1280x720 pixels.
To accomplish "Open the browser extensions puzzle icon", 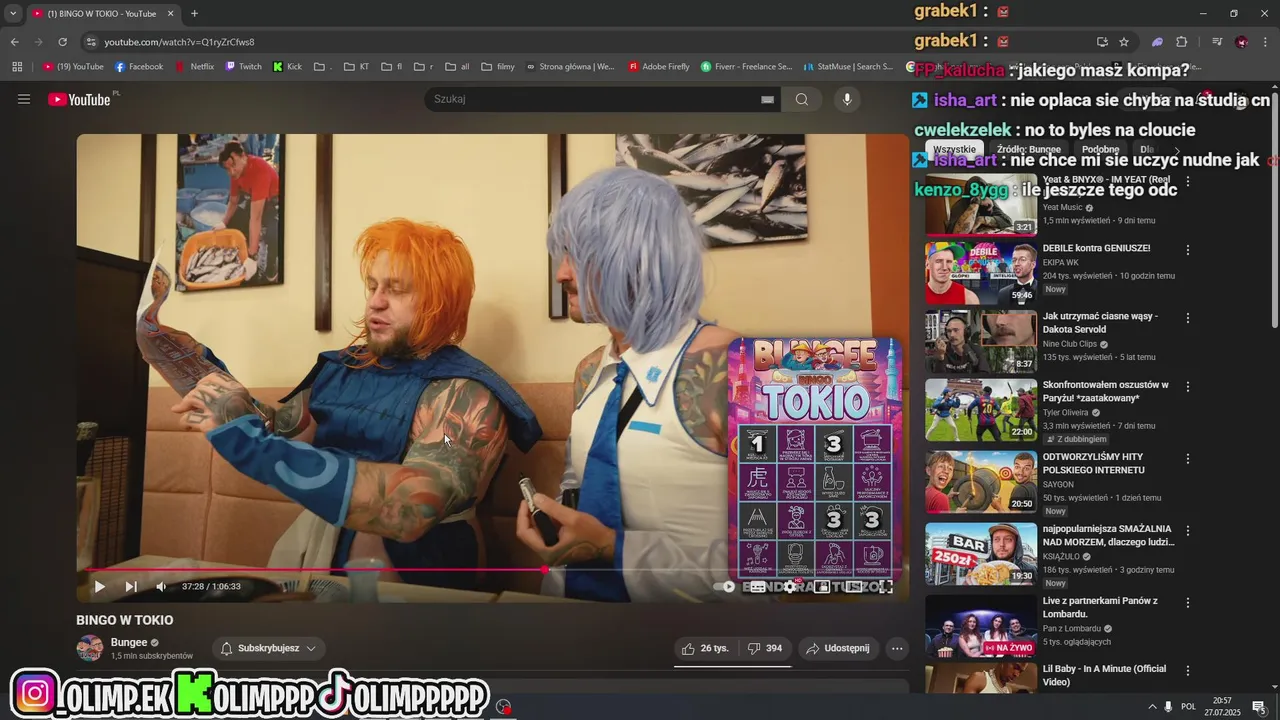I will point(1181,42).
